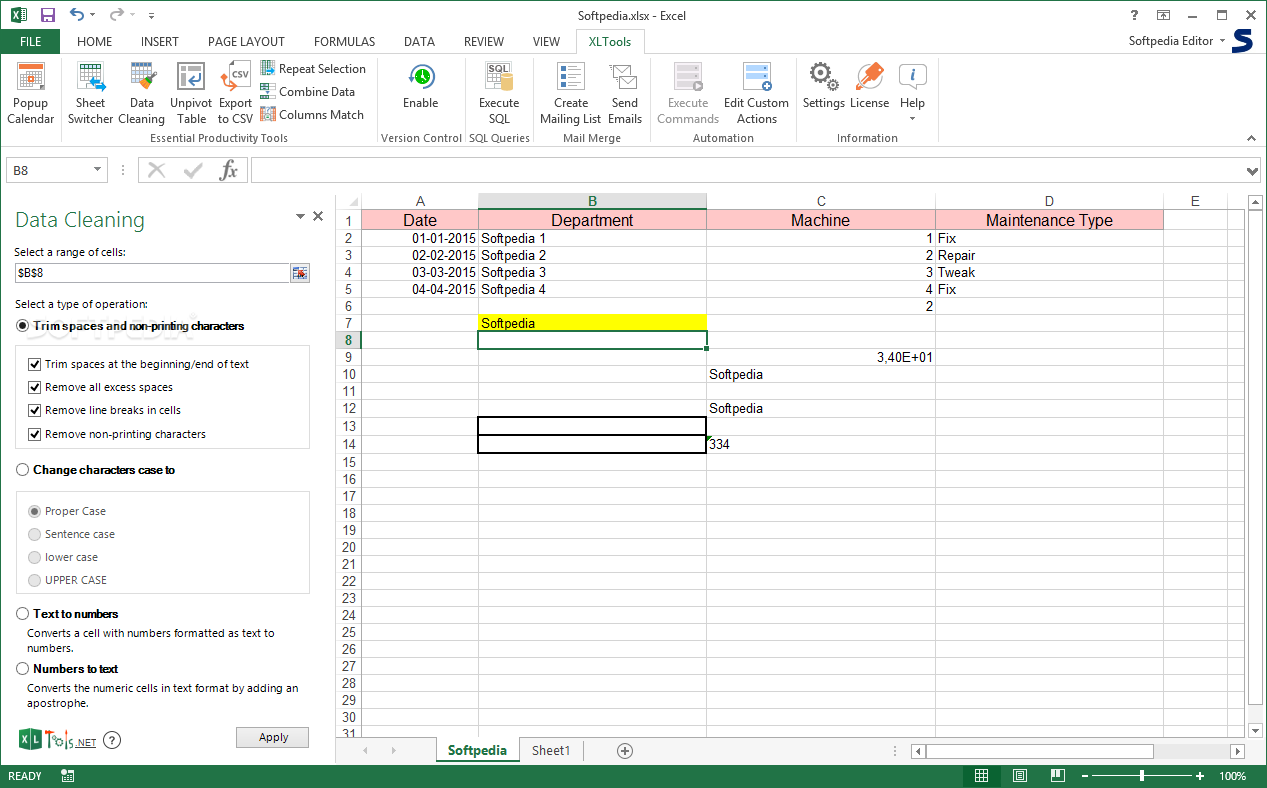Save the workbook from quick access toolbar

48,15
